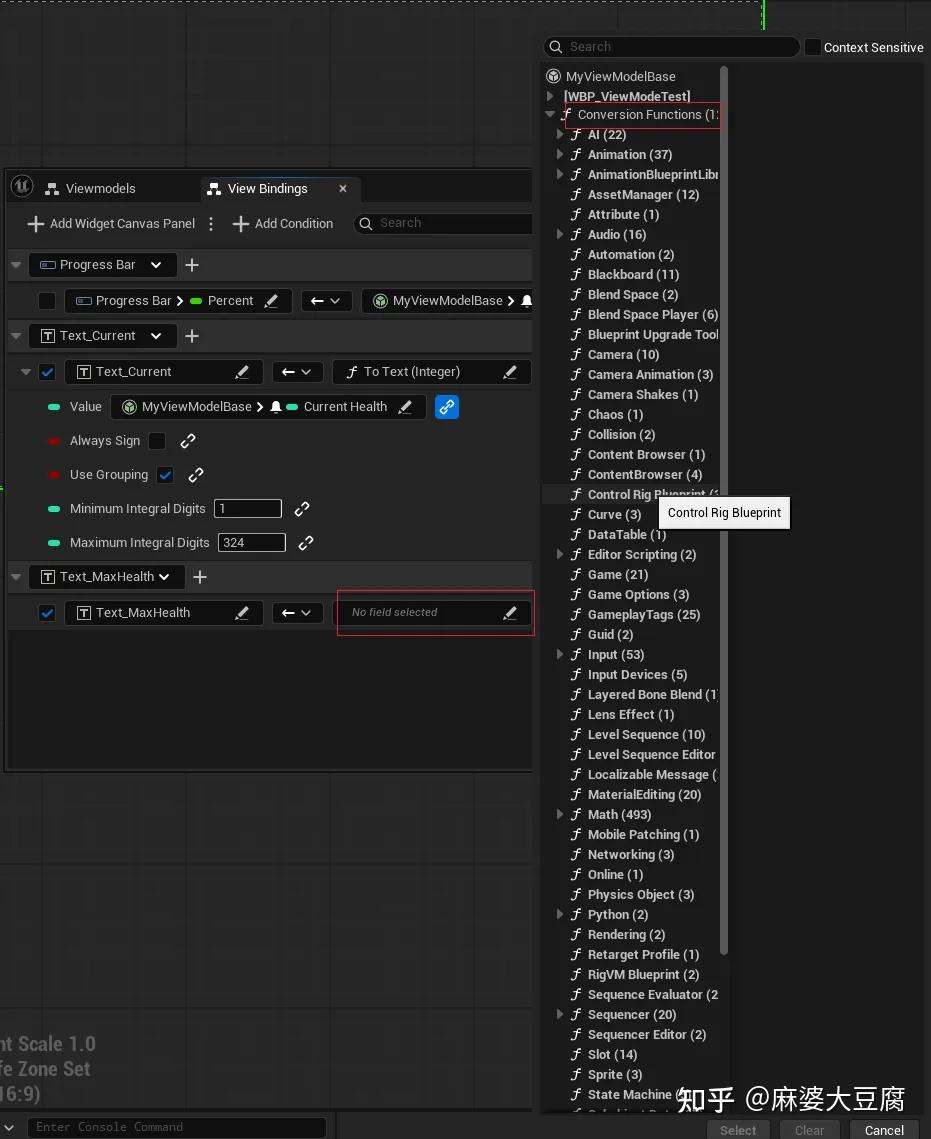931x1139 pixels.
Task: Enable the Context Sensitive checkbox
Action: (x=813, y=47)
